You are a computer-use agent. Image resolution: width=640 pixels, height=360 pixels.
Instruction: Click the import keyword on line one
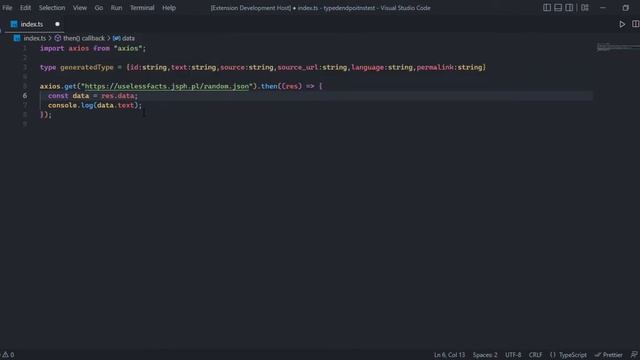point(52,48)
